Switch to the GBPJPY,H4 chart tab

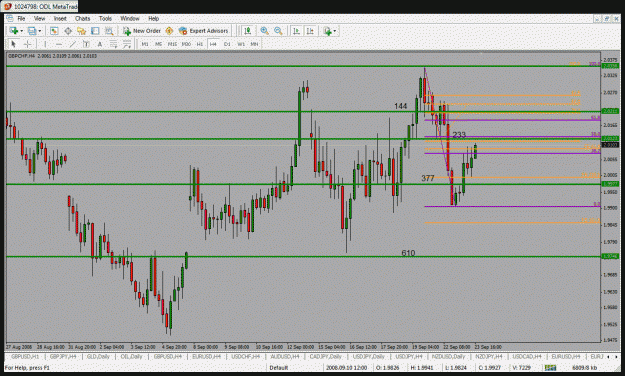[x=63, y=356]
